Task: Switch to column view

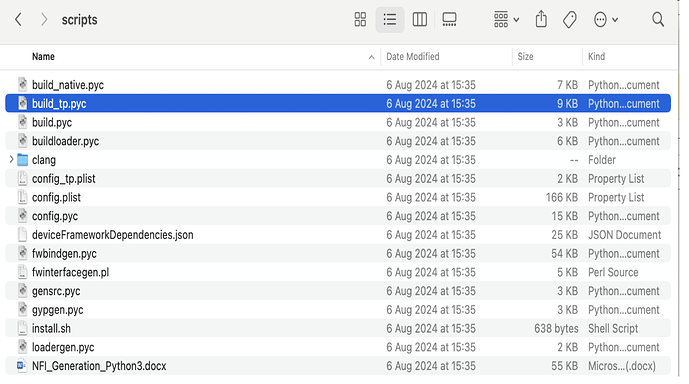Action: (x=419, y=20)
